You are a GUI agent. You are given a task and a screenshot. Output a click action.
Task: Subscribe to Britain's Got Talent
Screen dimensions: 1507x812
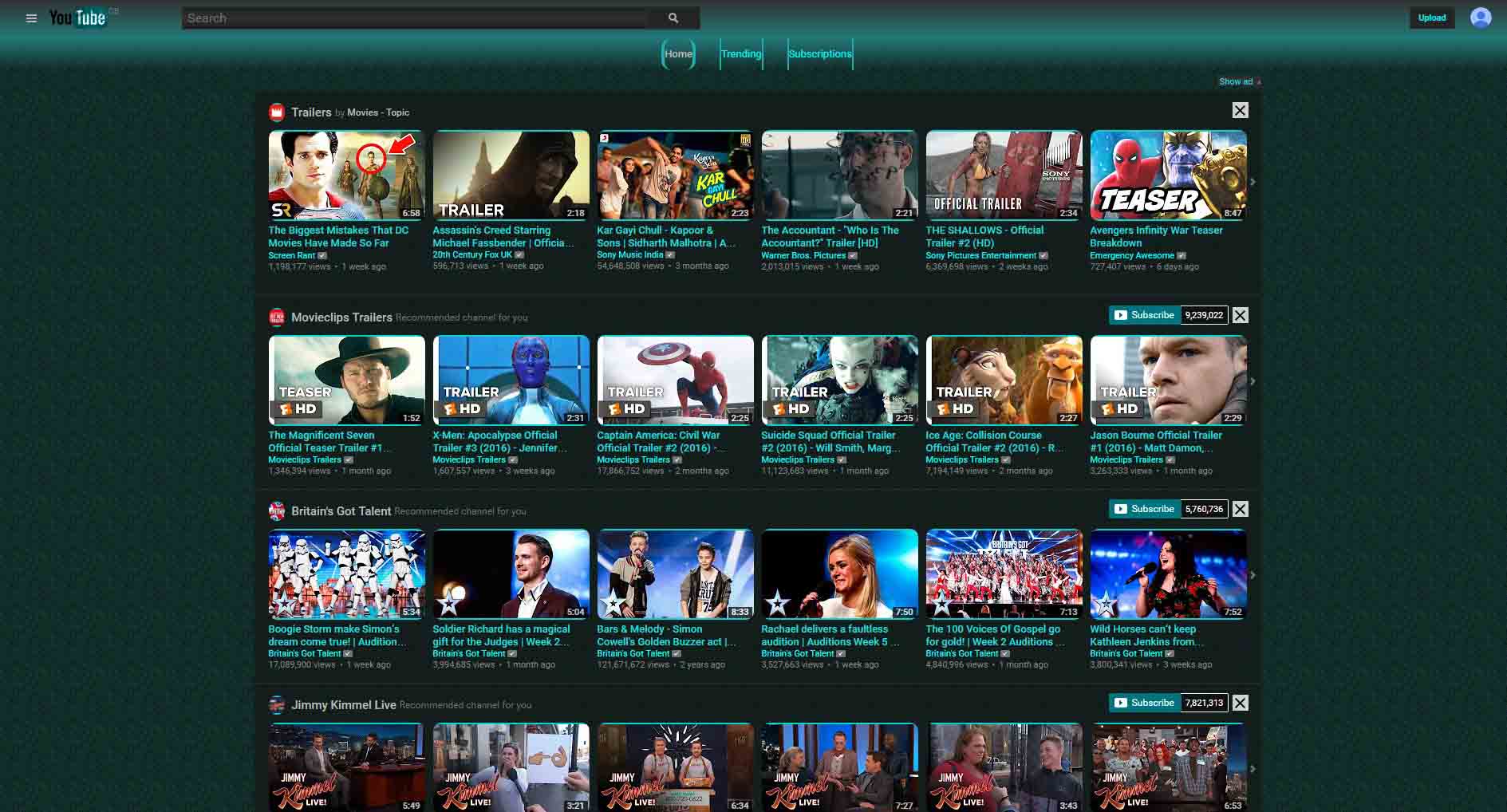[1144, 509]
